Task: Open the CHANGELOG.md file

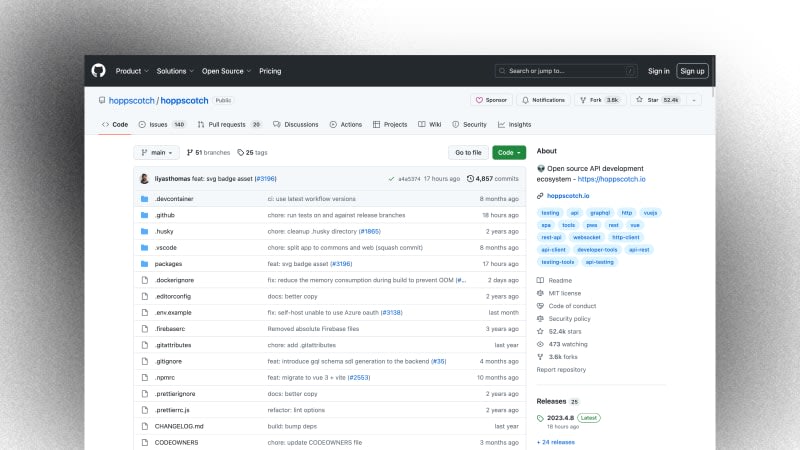Action: click(179, 427)
